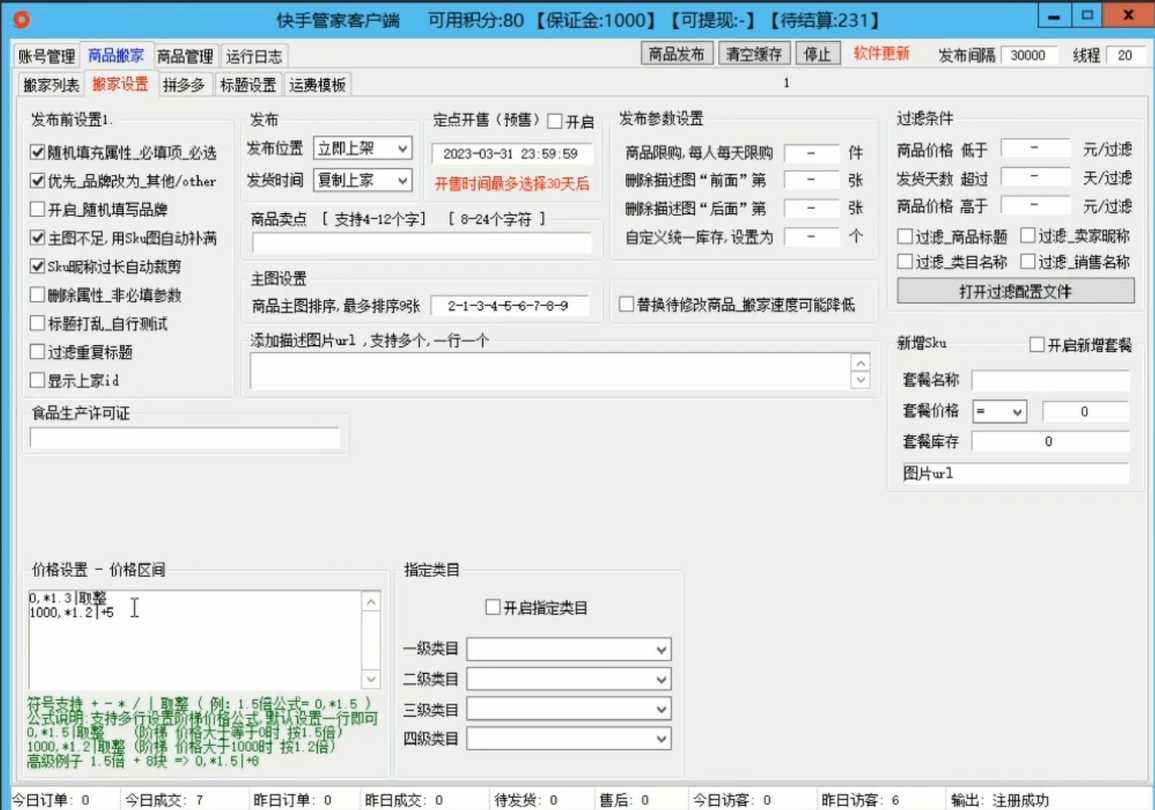This screenshot has width=1155, height=810.
Task: Switch to the 标题设置 sub-tab
Action: [x=248, y=85]
